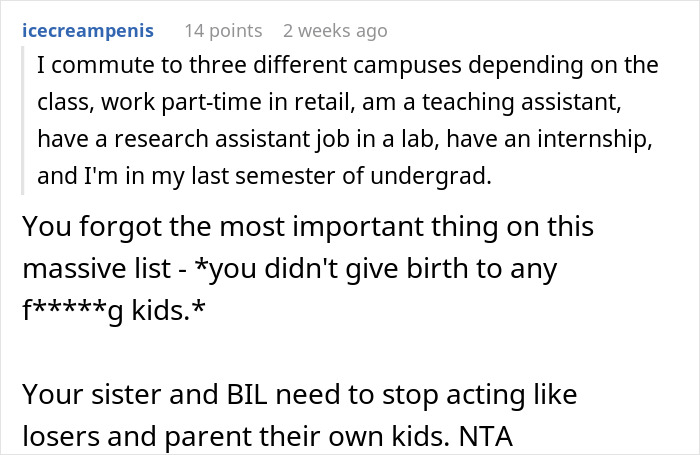The width and height of the screenshot is (700, 455).
Task: Click the quoted line about research assistant job
Action: 345,139
